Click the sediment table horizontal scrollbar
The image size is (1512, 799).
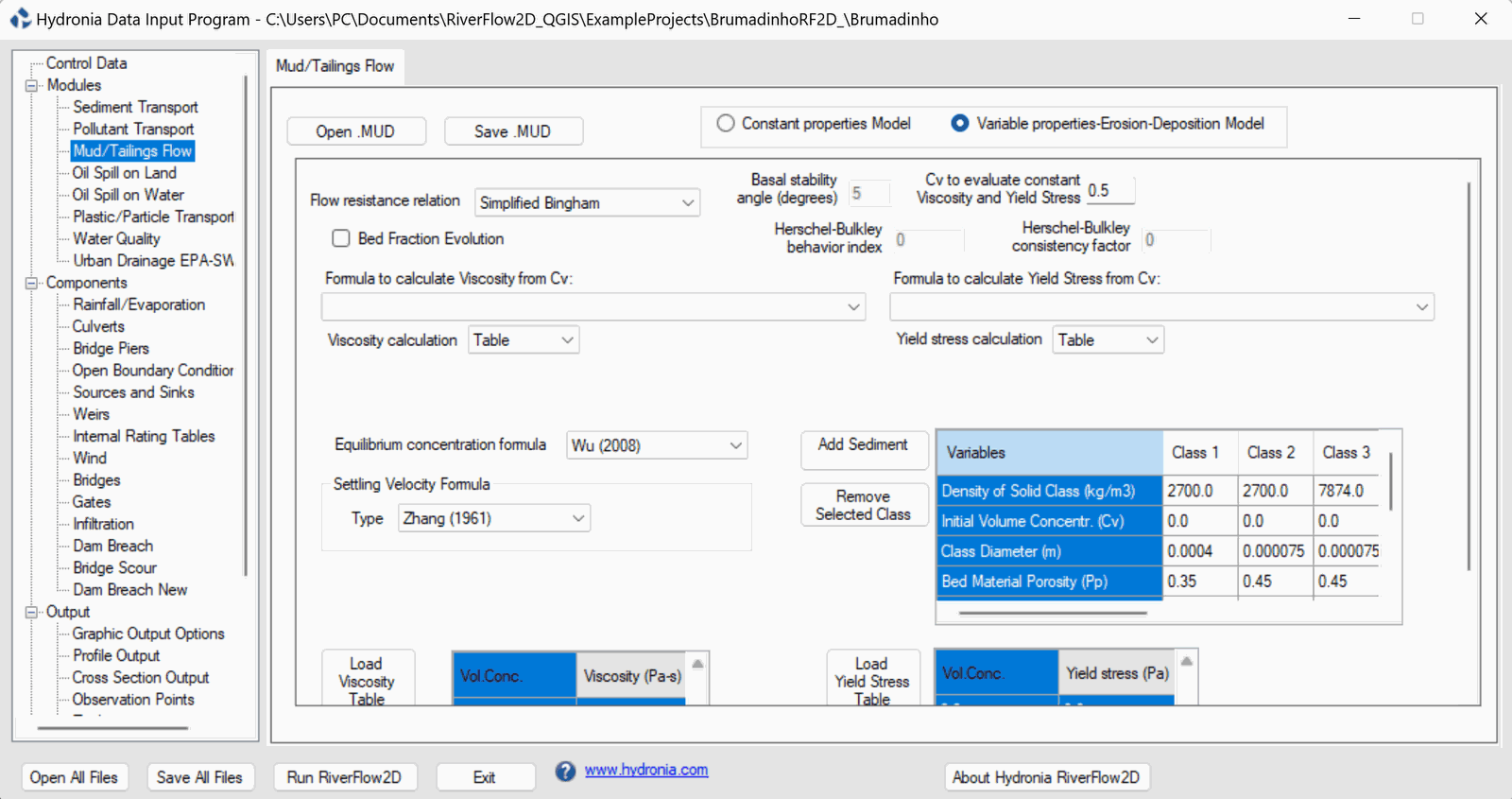coord(1053,613)
